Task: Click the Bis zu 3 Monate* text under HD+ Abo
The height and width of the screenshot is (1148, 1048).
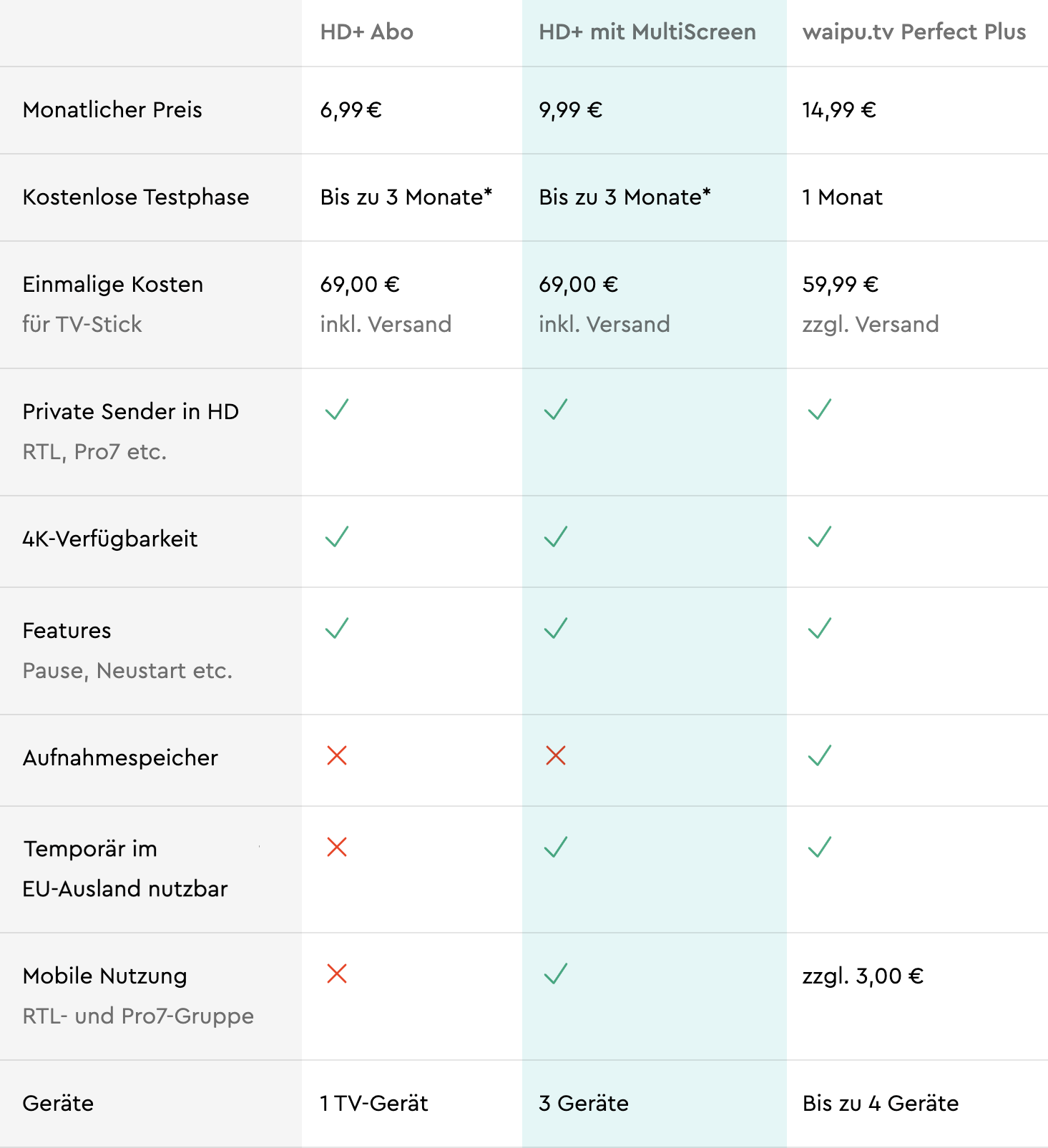Action: pyautogui.click(x=406, y=197)
